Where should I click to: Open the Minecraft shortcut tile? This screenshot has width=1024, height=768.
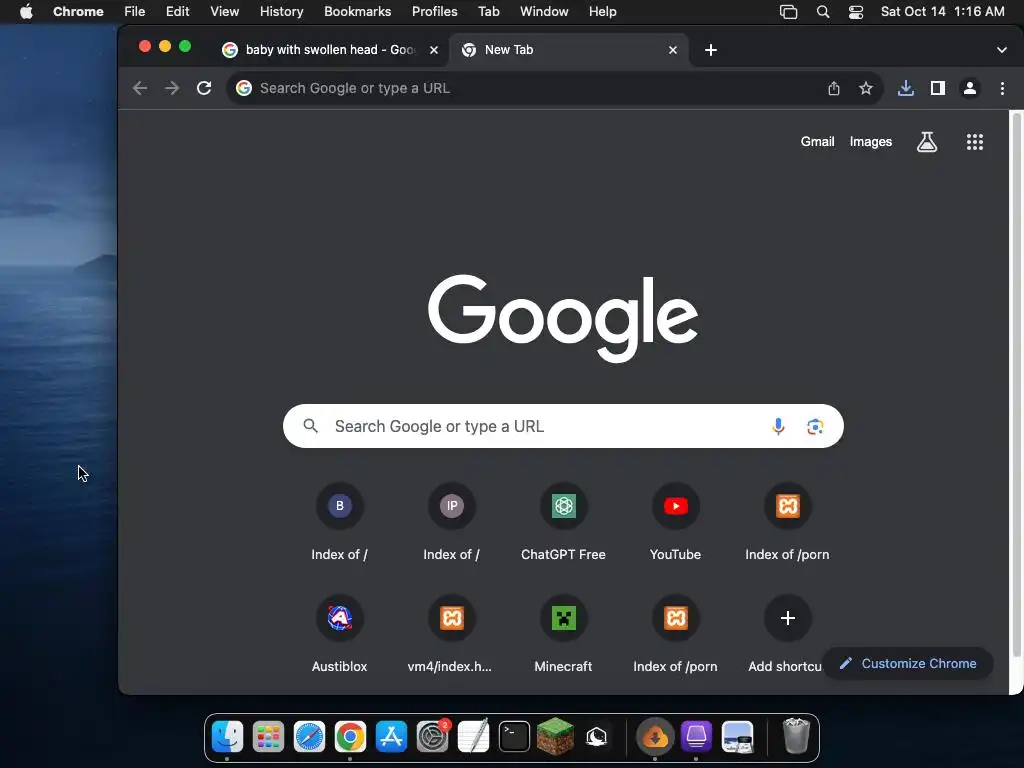pyautogui.click(x=563, y=635)
